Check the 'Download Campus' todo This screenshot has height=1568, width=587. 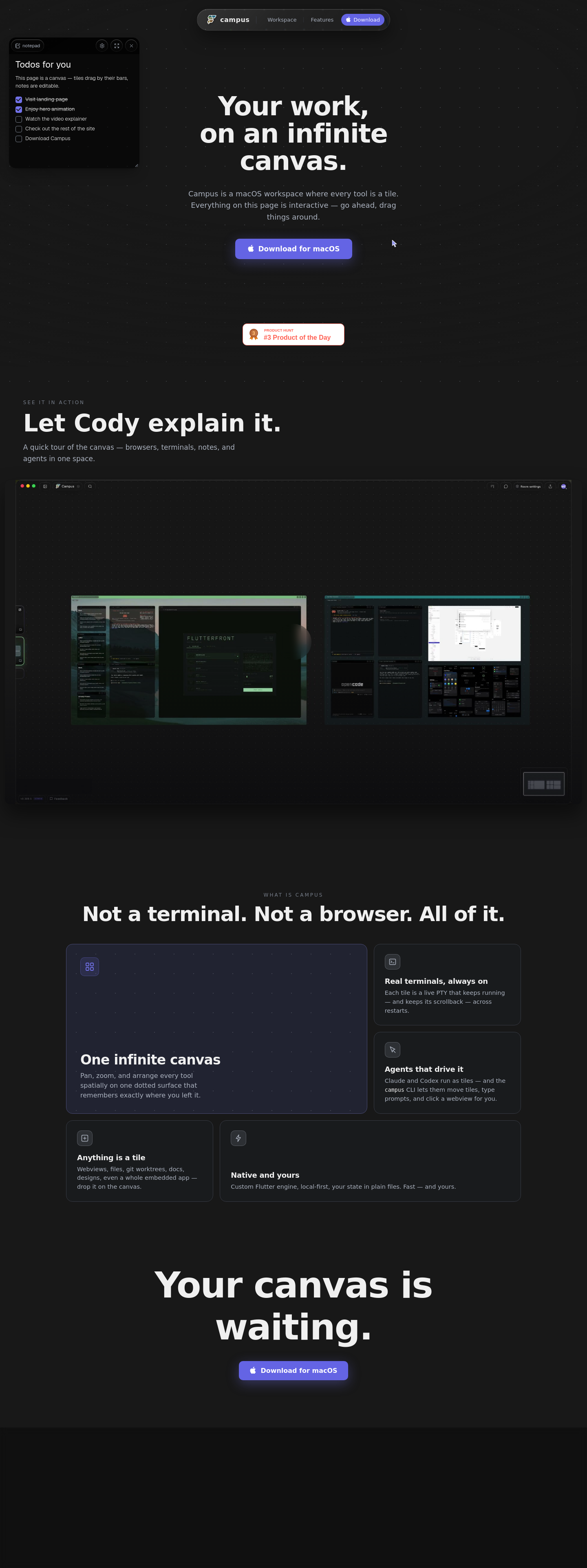point(19,139)
